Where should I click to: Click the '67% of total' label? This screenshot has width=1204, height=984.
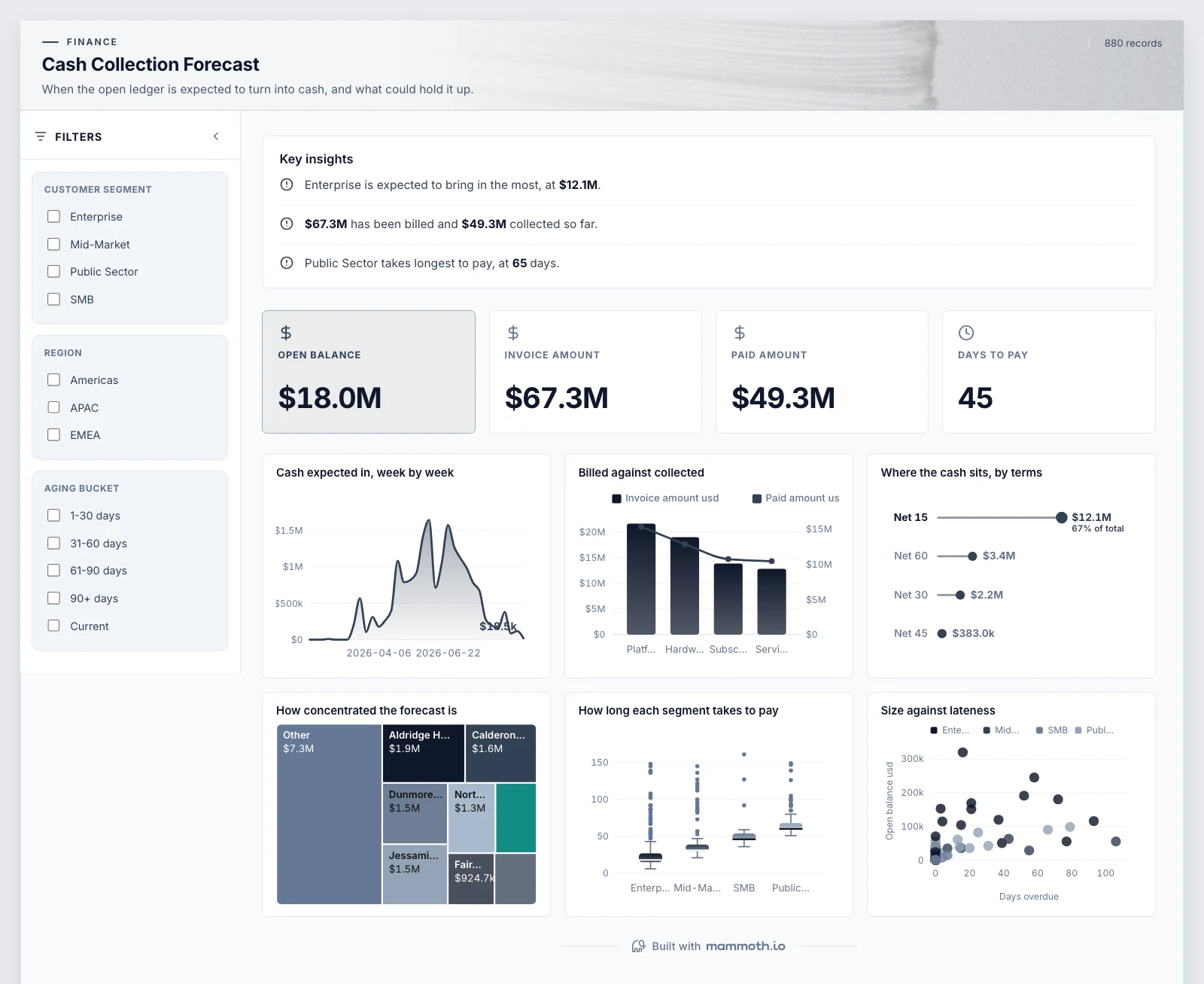(x=1098, y=529)
